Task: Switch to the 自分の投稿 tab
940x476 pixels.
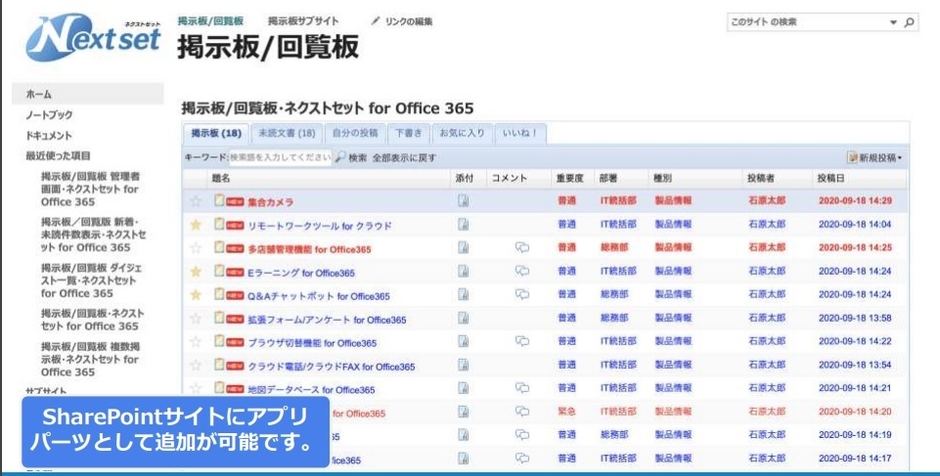Action: click(355, 133)
